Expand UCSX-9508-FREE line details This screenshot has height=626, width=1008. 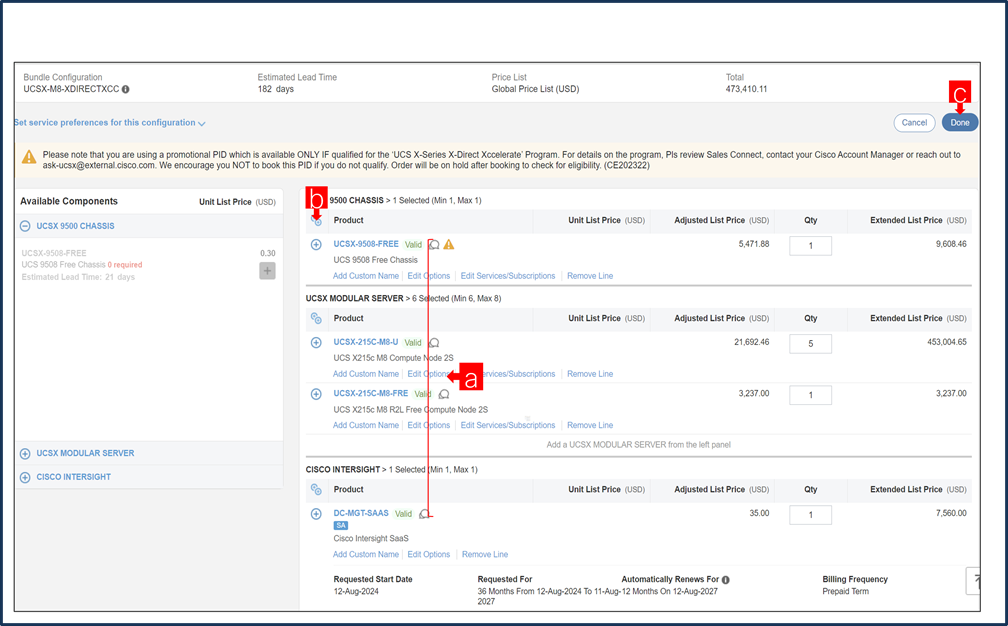coord(316,244)
